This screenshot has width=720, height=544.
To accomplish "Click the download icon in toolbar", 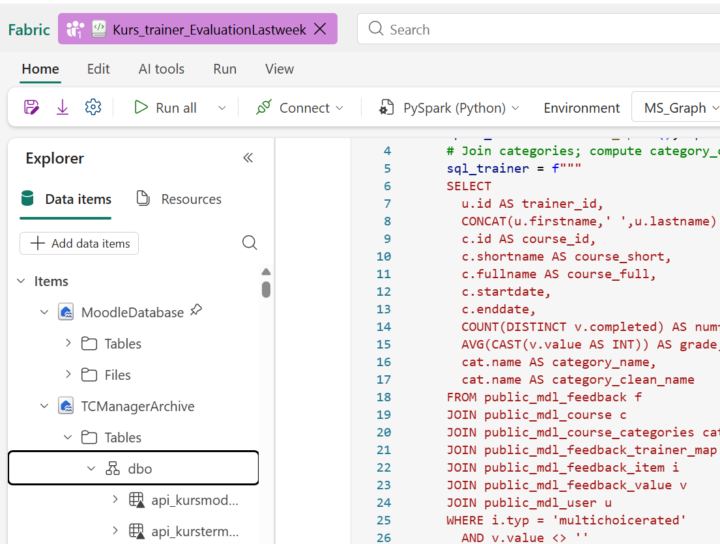I will click(x=62, y=107).
